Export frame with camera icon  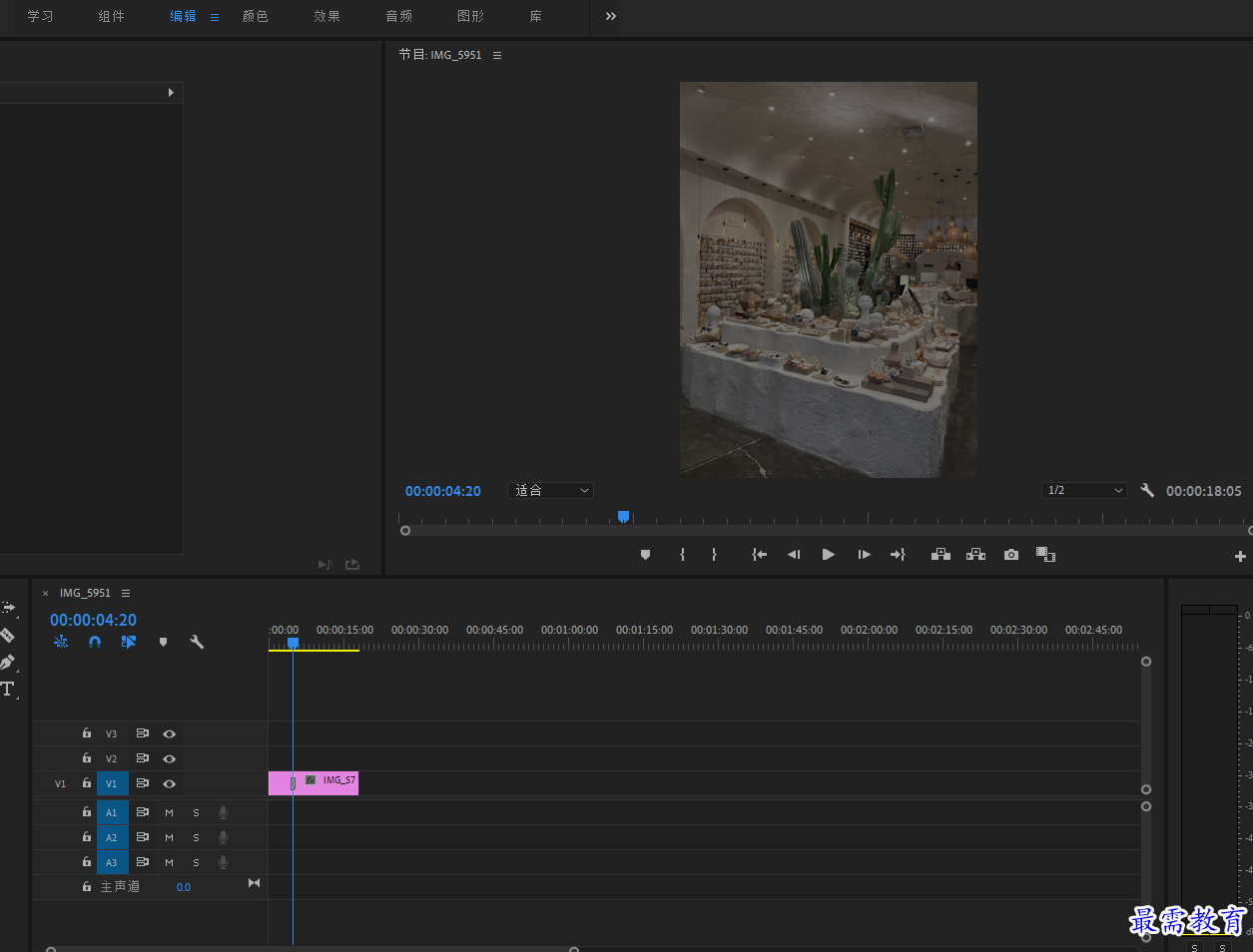[x=1011, y=555]
